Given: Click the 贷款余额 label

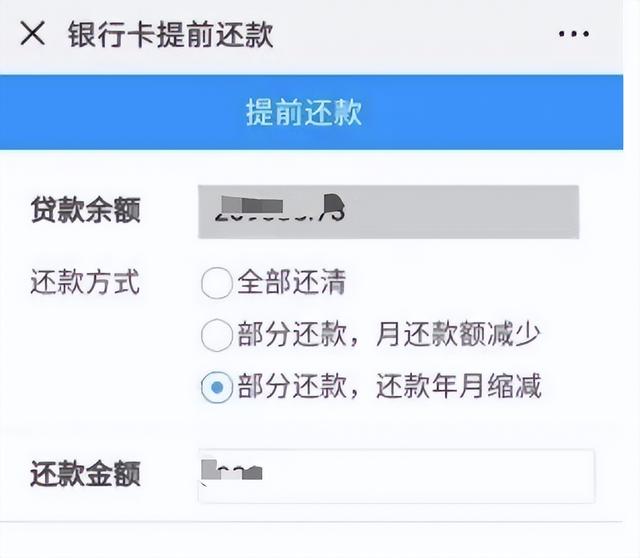Looking at the screenshot, I should pyautogui.click(x=86, y=210).
